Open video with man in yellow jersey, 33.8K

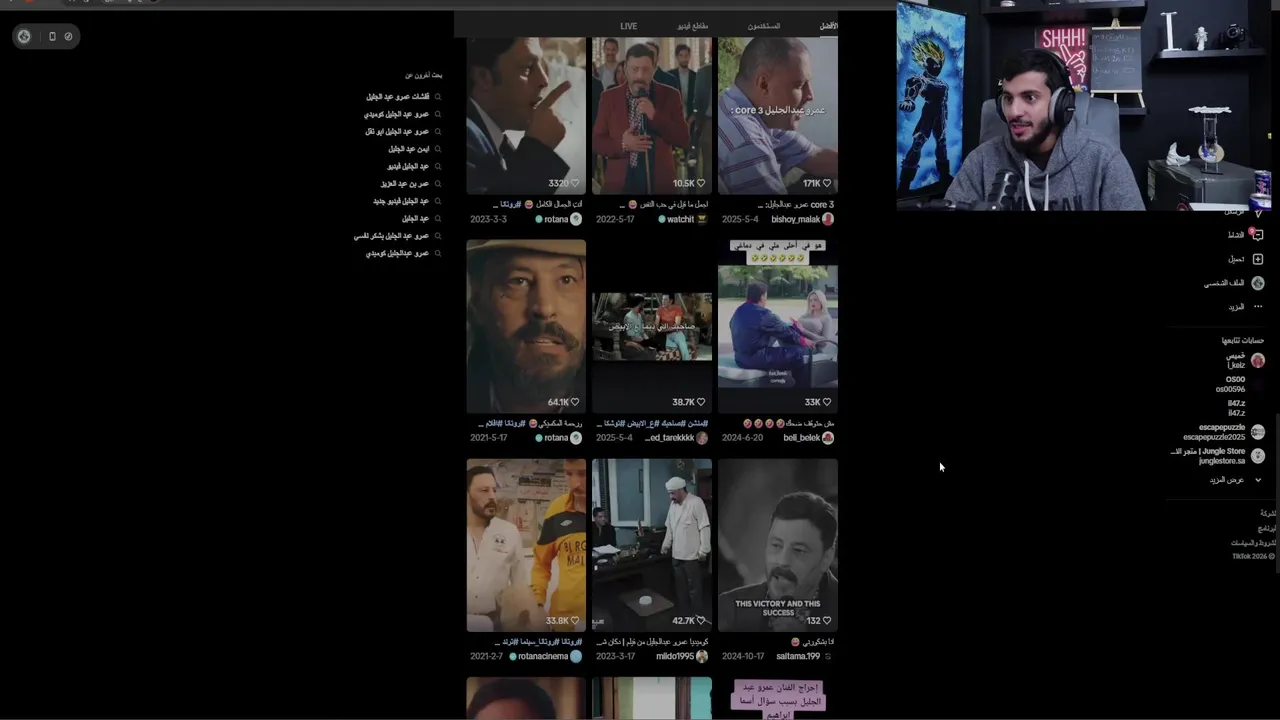[x=526, y=545]
